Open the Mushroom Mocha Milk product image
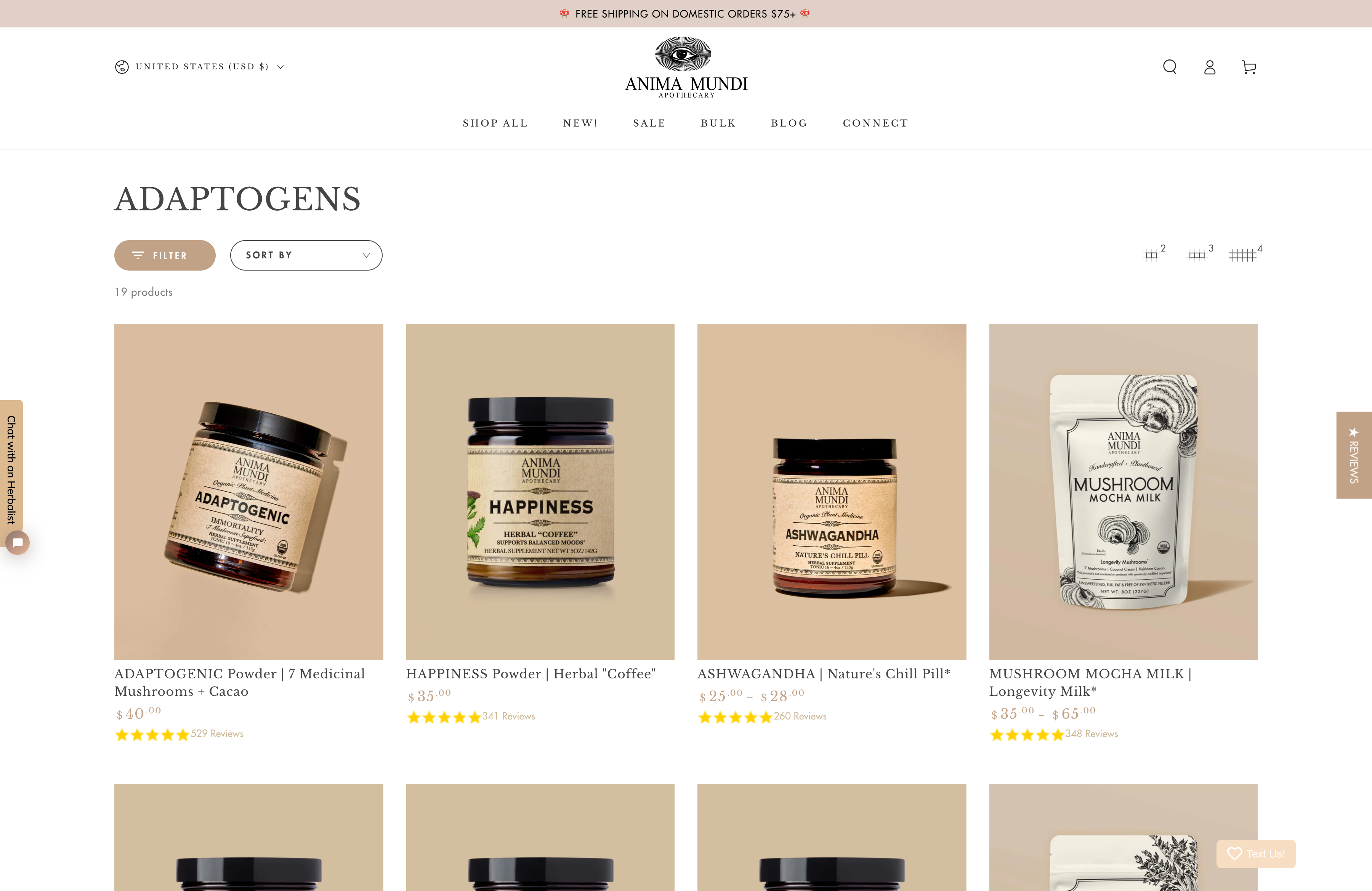 point(1123,492)
